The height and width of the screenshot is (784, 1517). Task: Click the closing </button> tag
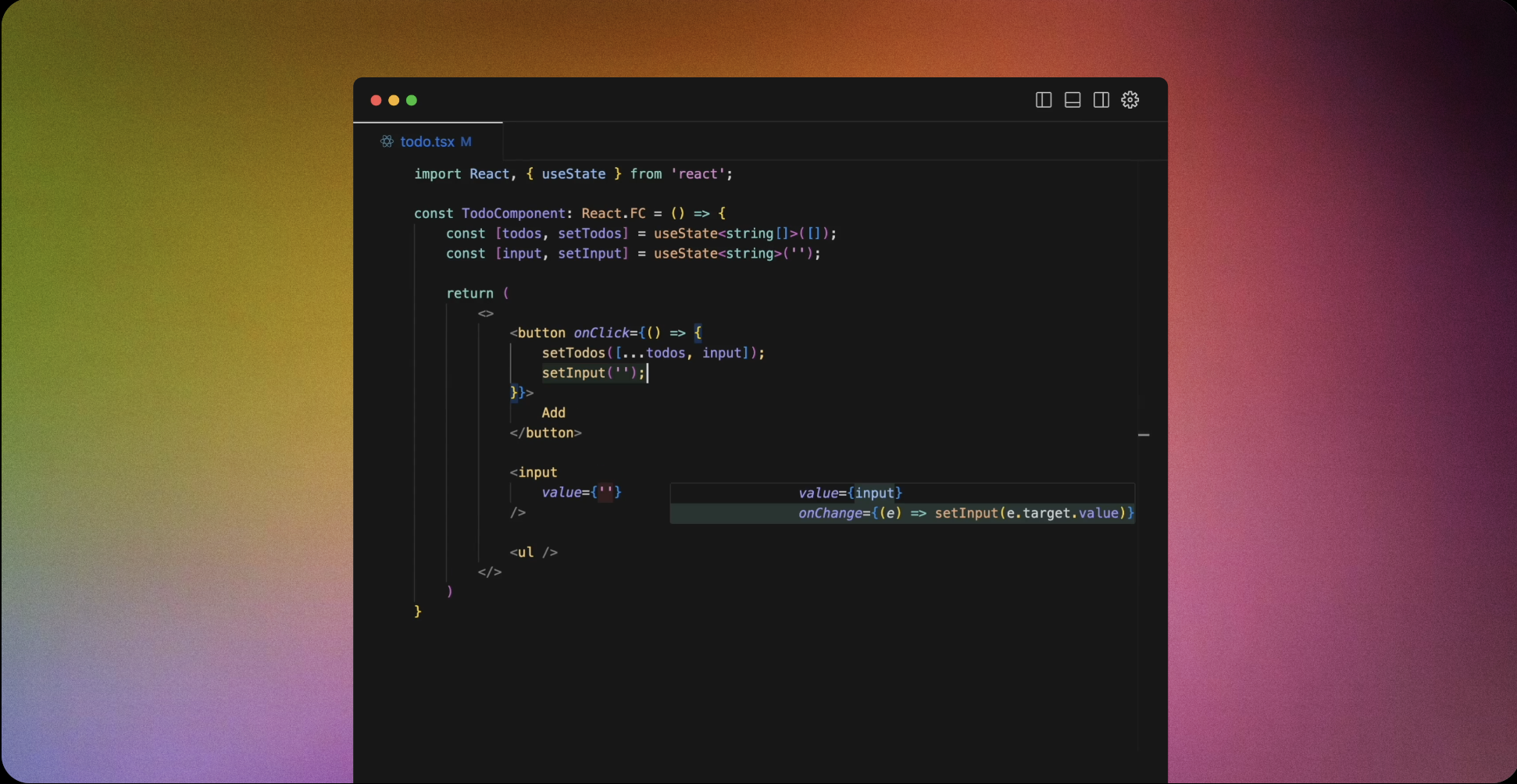pos(546,433)
